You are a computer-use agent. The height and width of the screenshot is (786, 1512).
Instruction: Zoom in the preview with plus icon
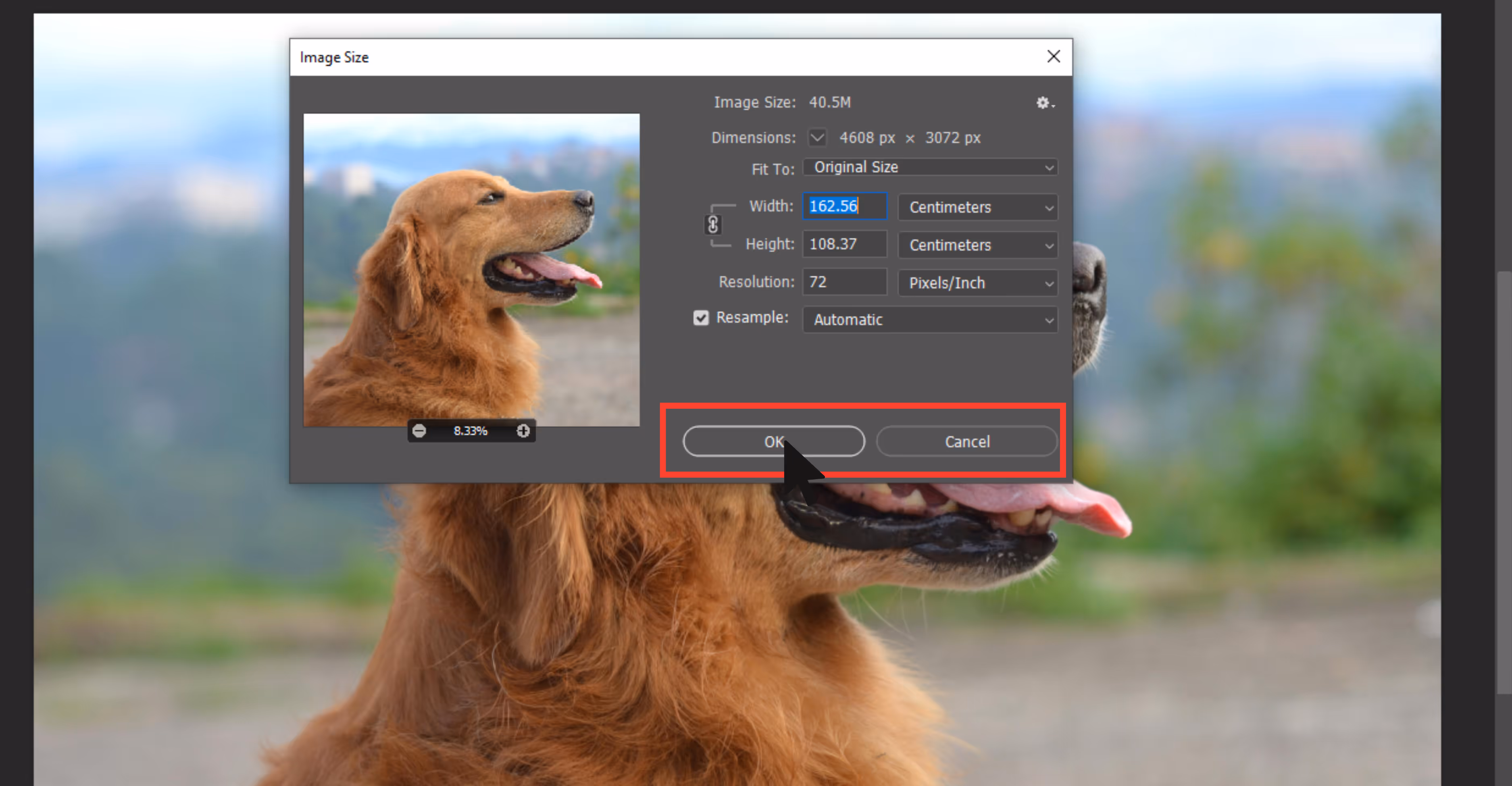(523, 431)
